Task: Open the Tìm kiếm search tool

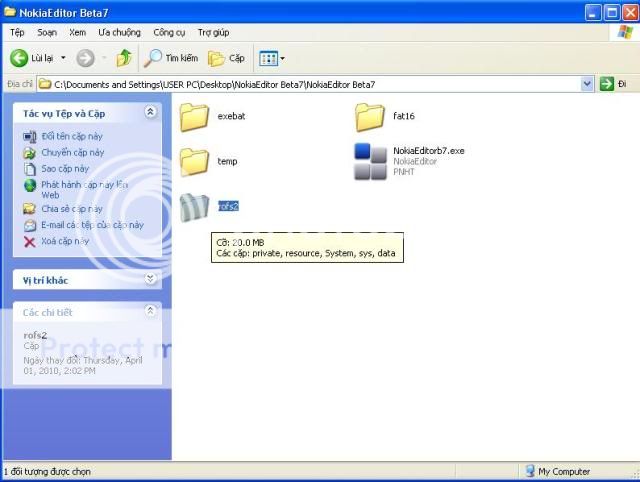Action: coord(171,58)
